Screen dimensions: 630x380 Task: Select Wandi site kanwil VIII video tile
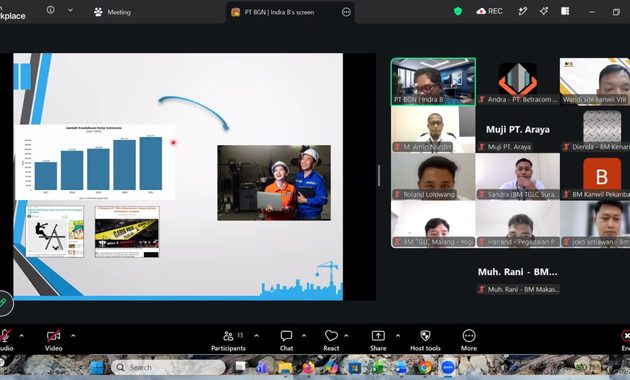coord(595,82)
